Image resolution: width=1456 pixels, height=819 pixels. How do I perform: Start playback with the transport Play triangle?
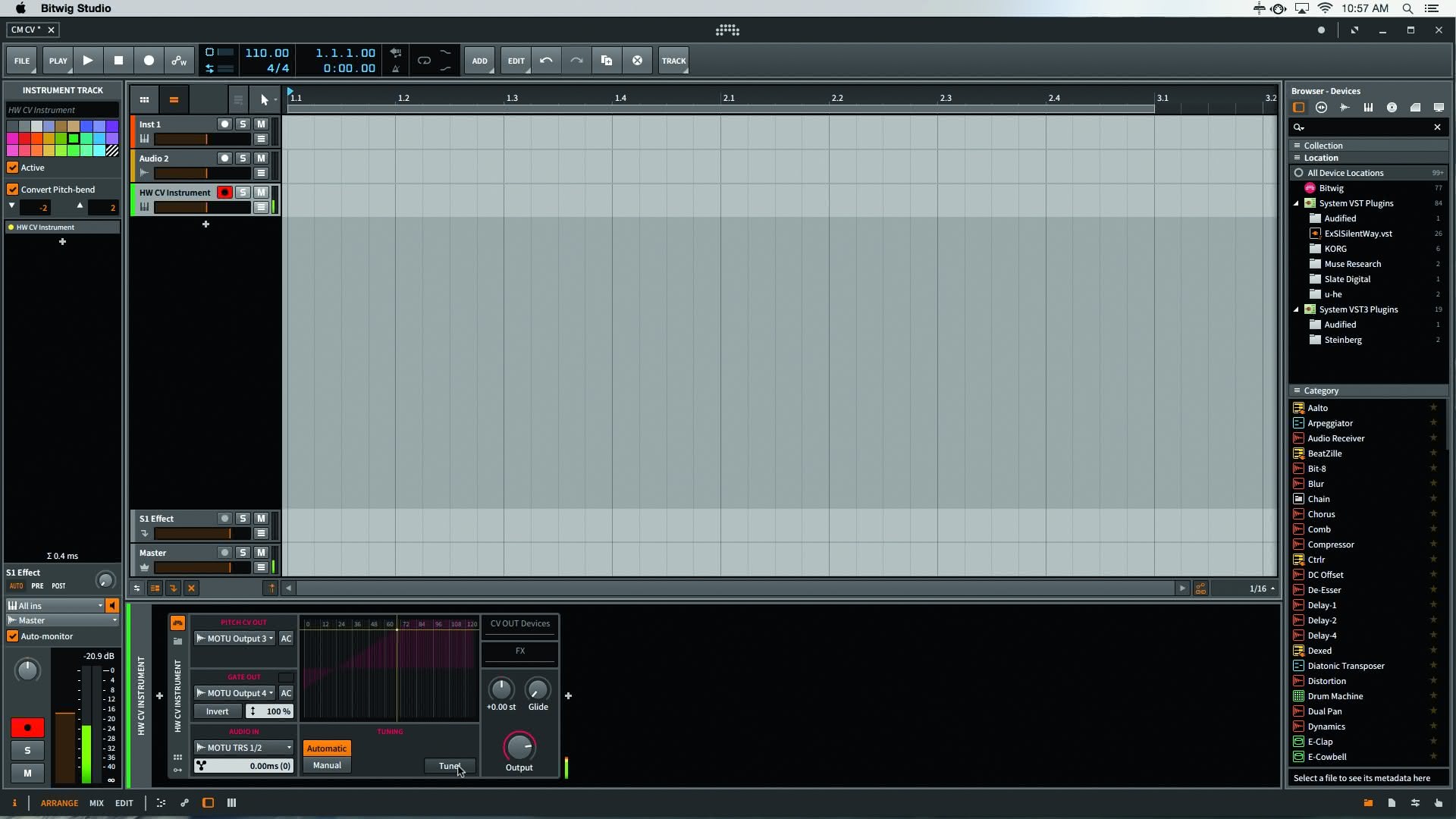[x=88, y=61]
